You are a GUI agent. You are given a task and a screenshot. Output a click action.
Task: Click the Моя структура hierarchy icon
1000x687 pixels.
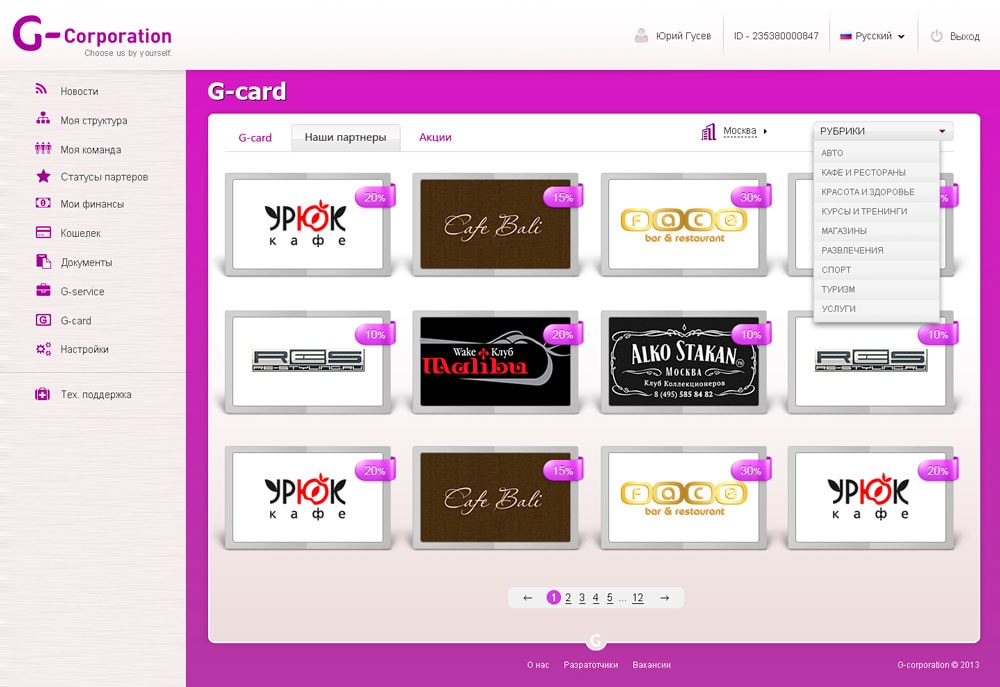(43, 118)
